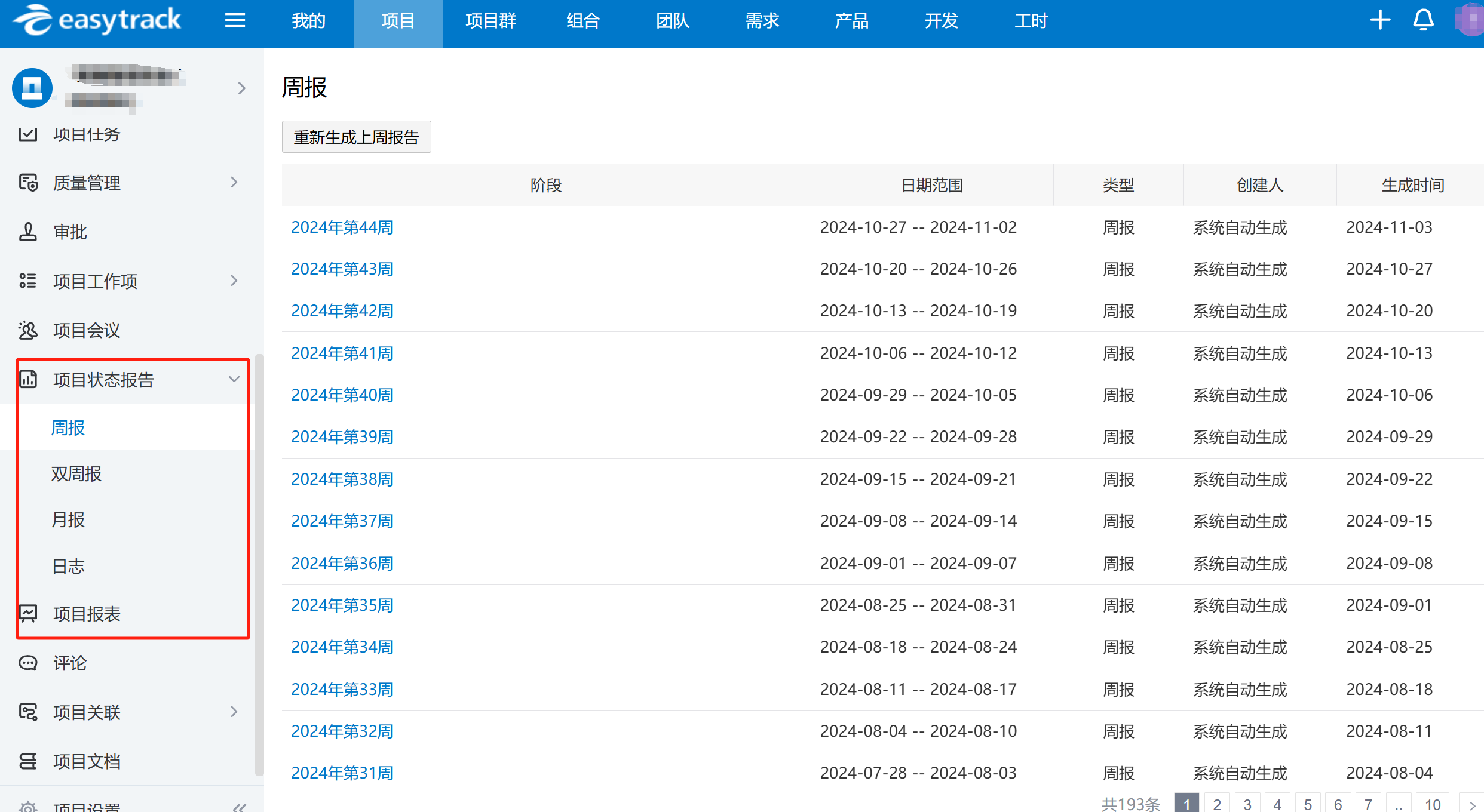Collapse sidebar with double chevron icon
Viewport: 1484px width, 812px height.
tap(240, 807)
